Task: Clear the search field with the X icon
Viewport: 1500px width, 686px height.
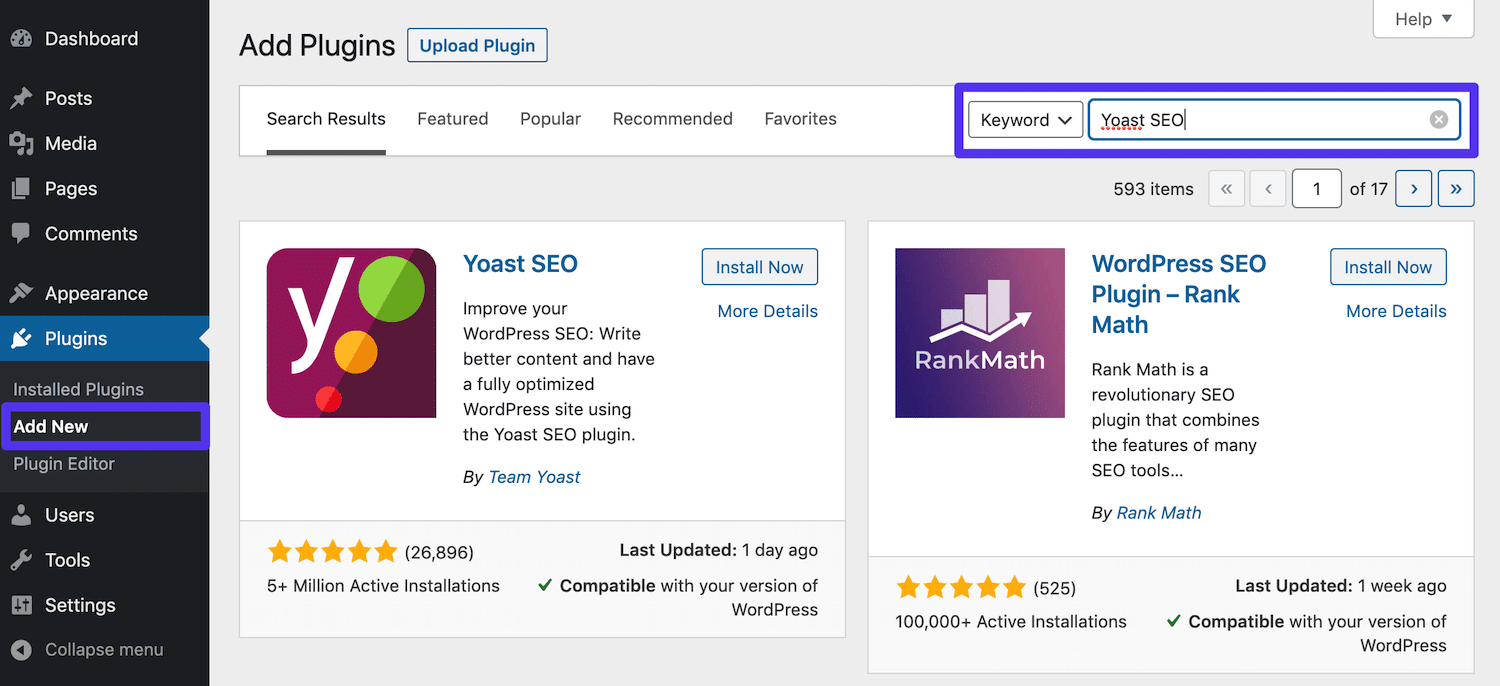Action: (x=1439, y=119)
